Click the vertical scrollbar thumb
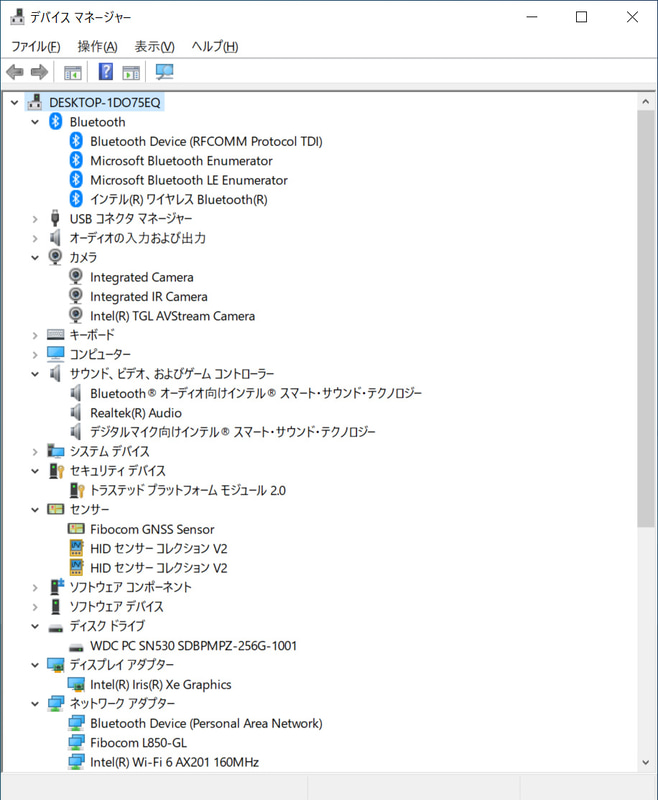658x800 pixels. pyautogui.click(x=646, y=319)
